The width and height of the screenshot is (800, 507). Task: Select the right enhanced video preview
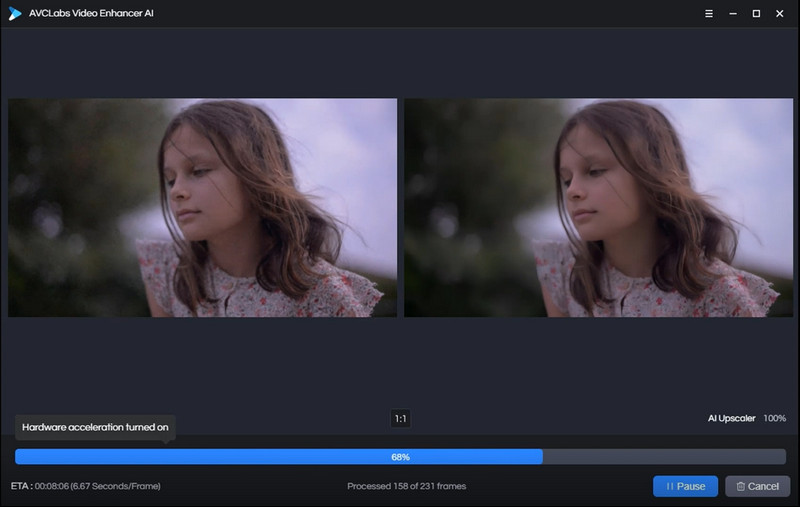(x=598, y=208)
